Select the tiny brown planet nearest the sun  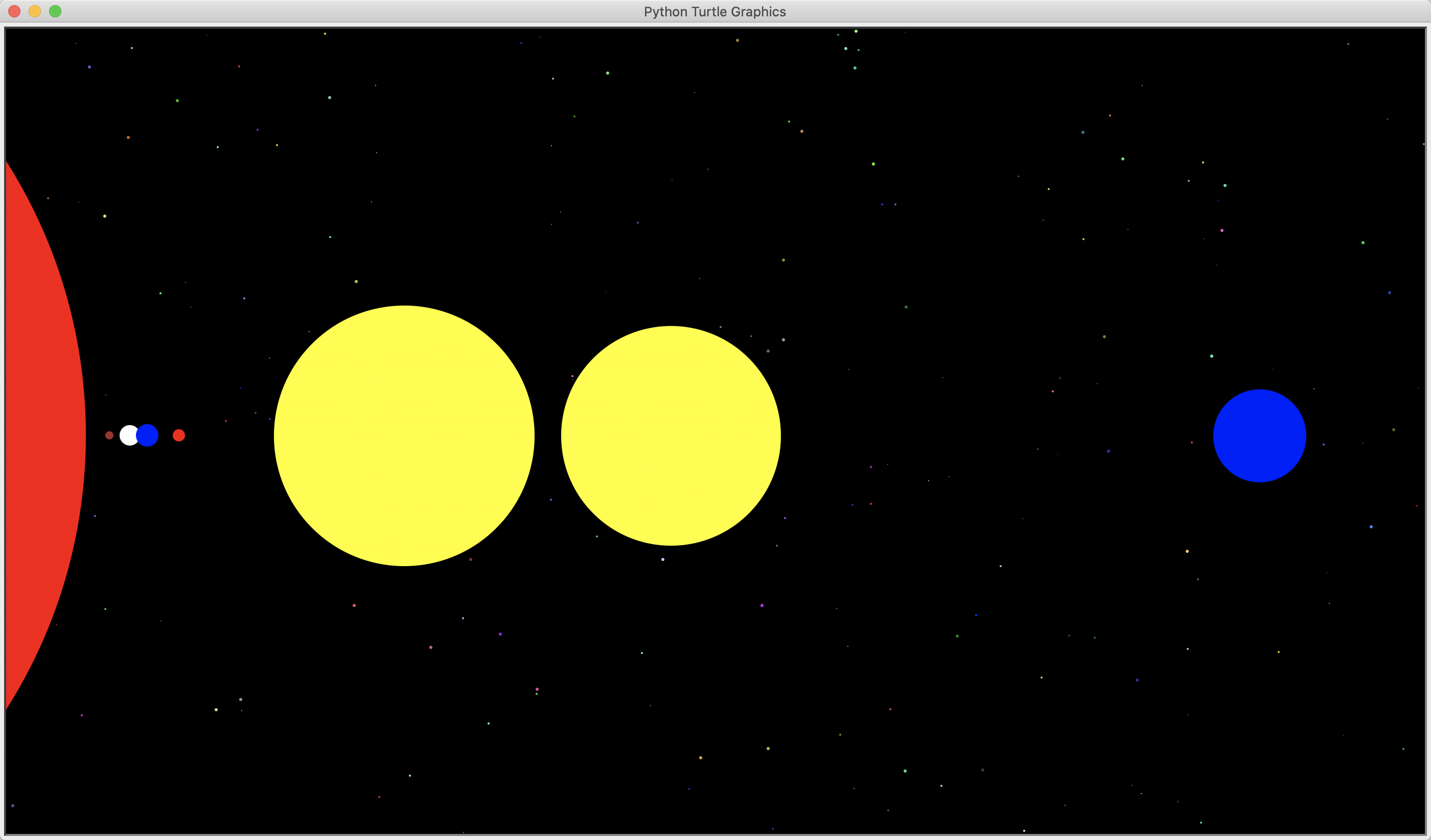click(x=109, y=435)
